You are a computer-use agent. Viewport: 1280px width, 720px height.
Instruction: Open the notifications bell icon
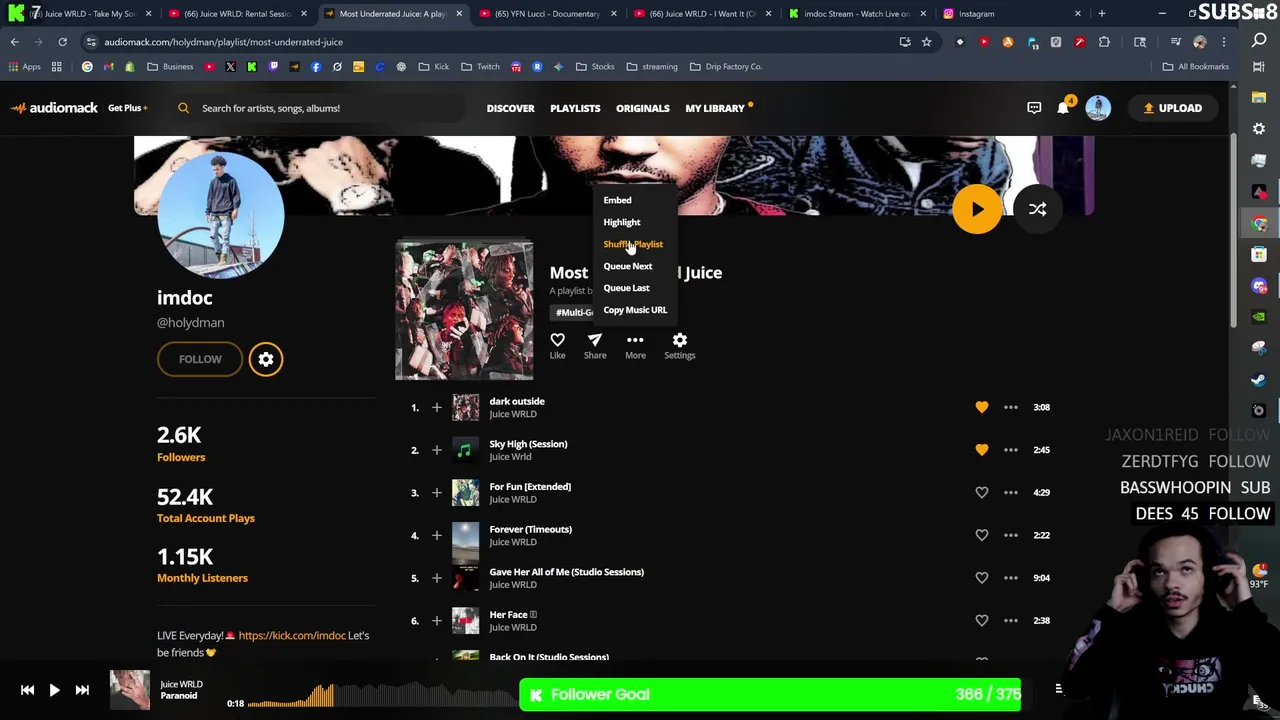tap(1063, 108)
